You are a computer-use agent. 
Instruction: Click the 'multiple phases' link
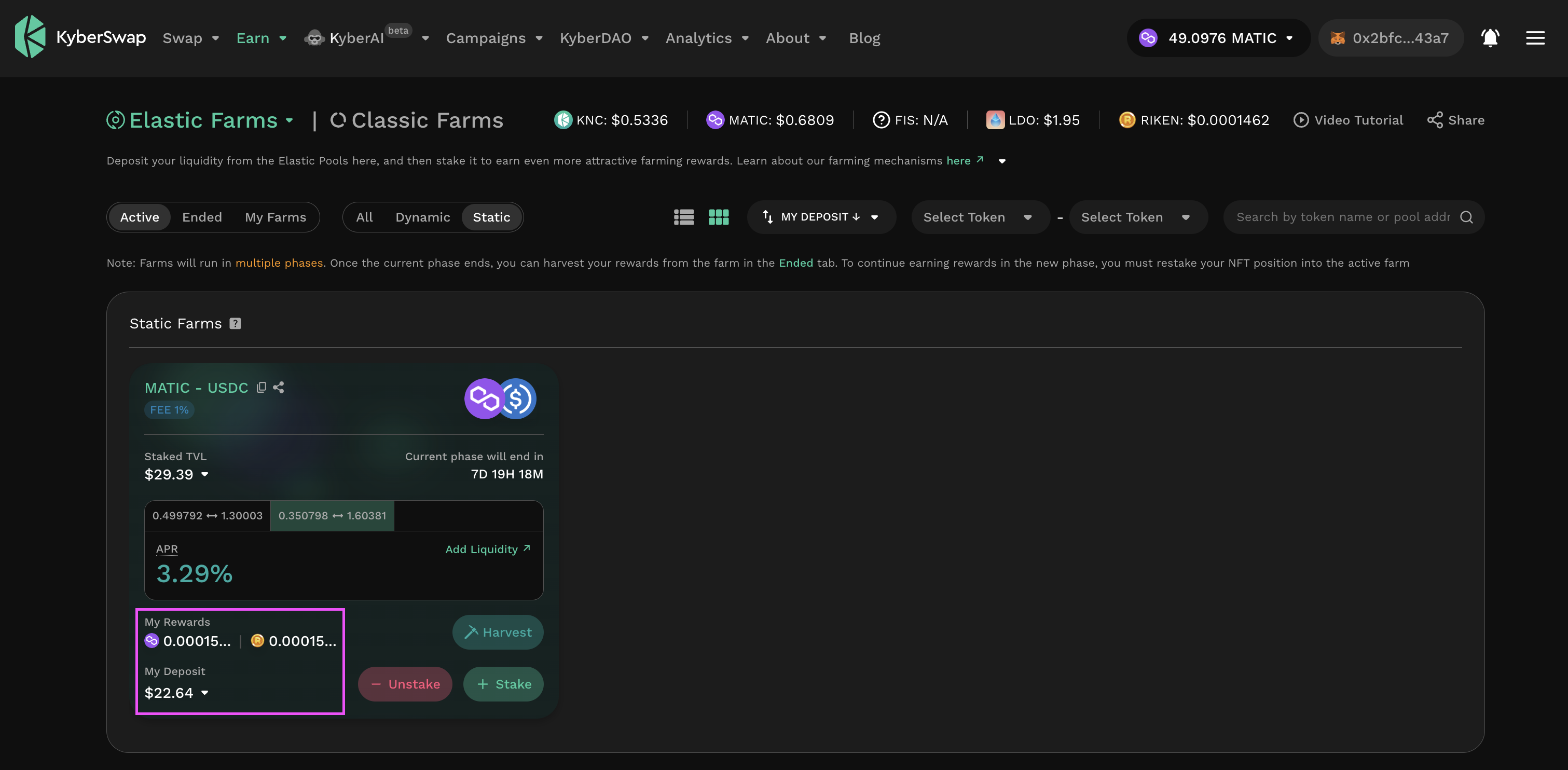click(279, 263)
